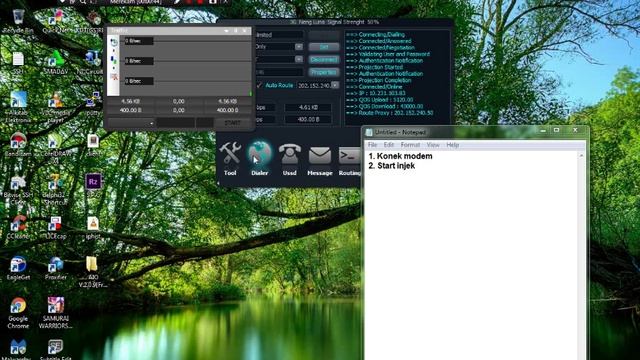Click the Set button in the modem app
This screenshot has width=640, height=360.
pyautogui.click(x=324, y=47)
